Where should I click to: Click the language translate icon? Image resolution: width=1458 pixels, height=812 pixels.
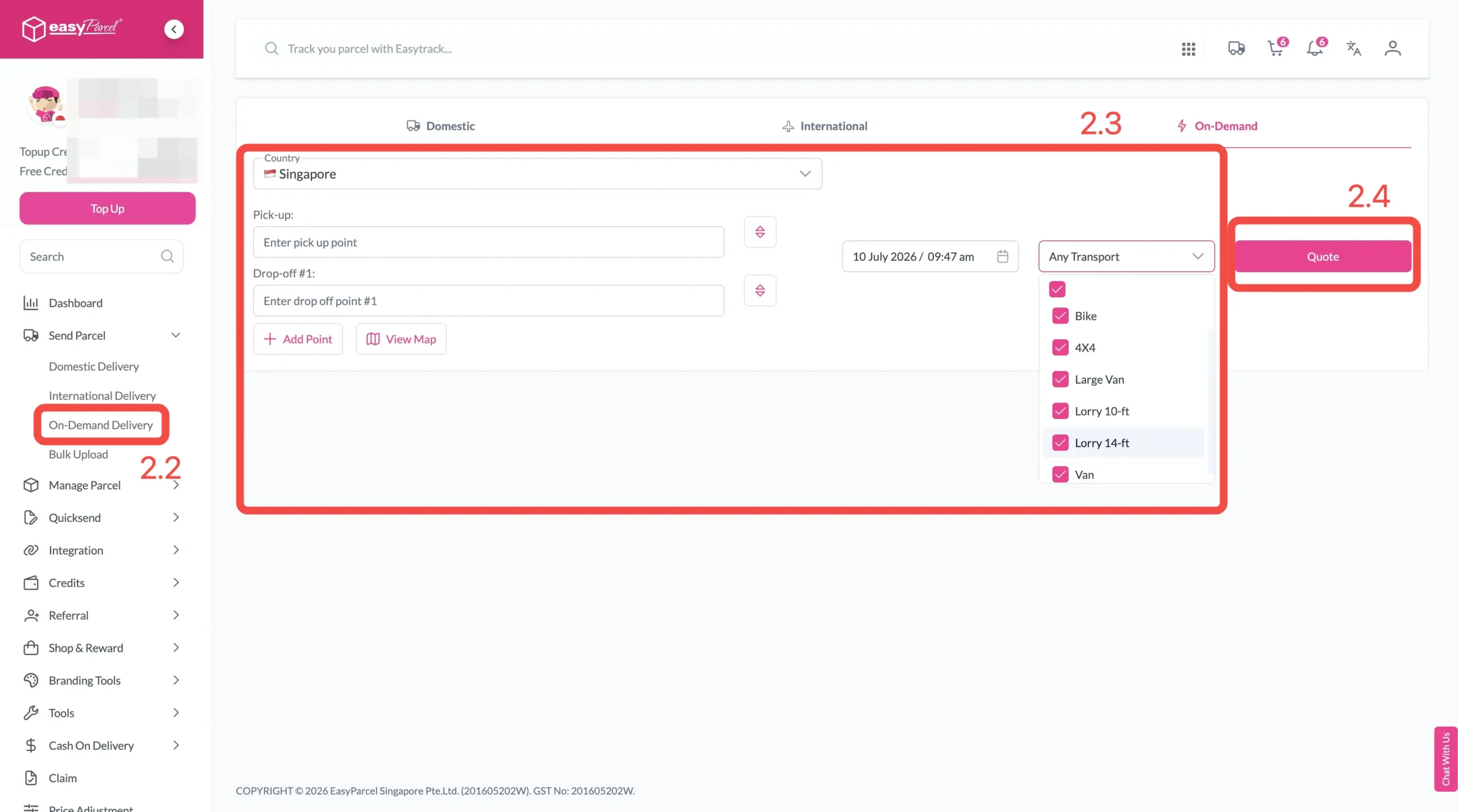[1354, 48]
